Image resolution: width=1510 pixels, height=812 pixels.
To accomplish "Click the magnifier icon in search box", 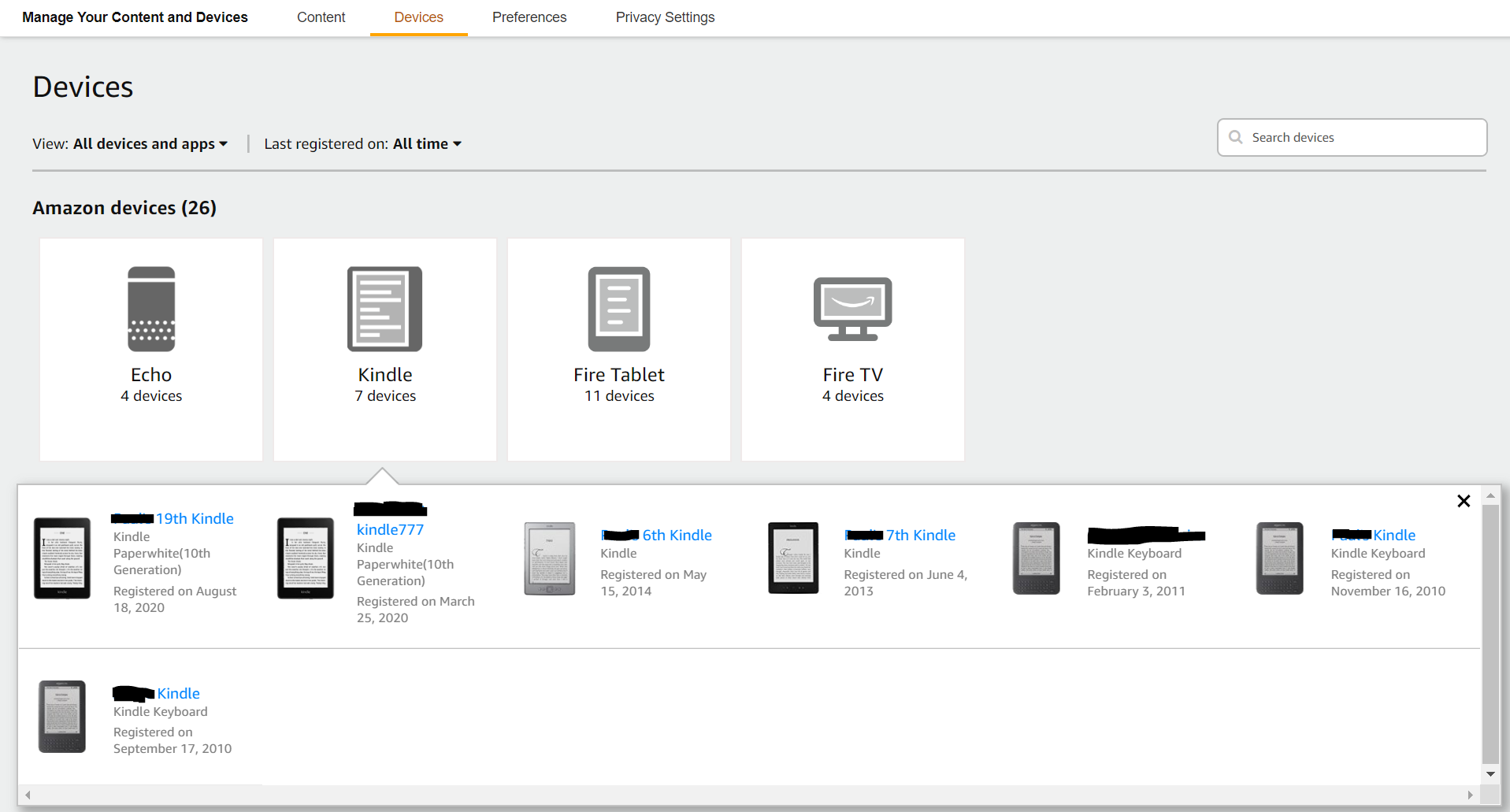I will click(x=1236, y=138).
